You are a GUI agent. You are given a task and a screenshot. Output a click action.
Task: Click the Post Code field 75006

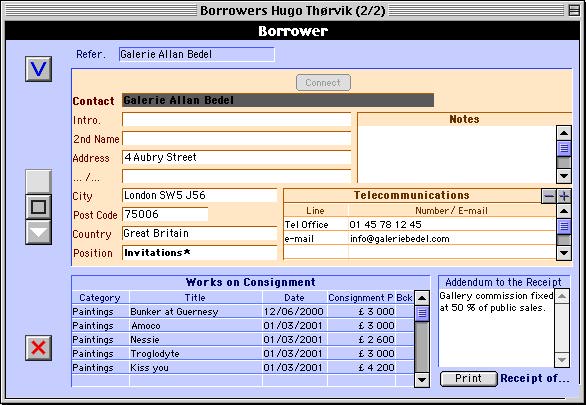pyautogui.click(x=165, y=214)
